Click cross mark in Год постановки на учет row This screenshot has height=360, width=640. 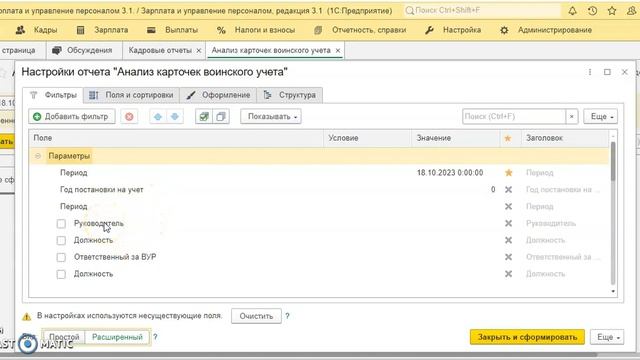point(508,190)
